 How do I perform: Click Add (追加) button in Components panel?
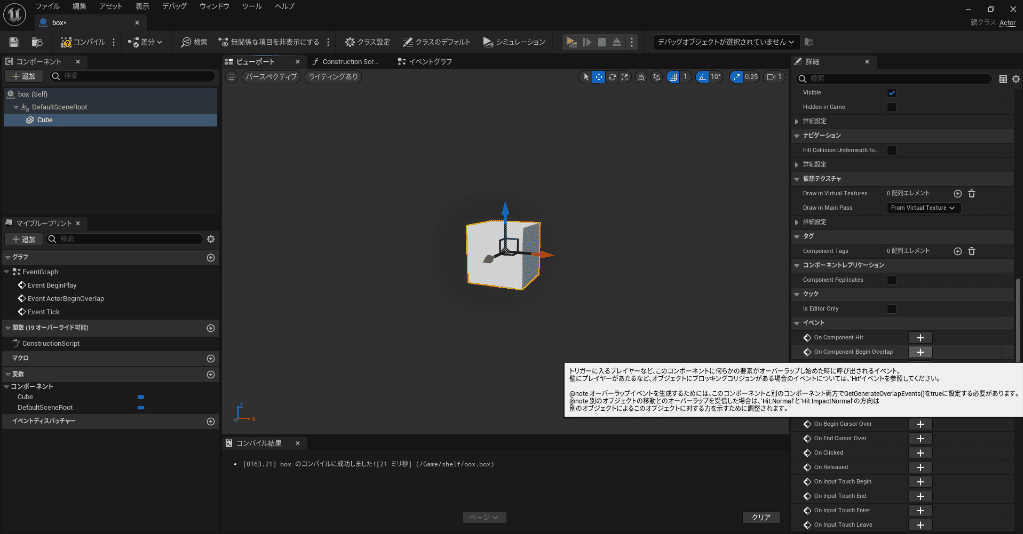[23, 76]
